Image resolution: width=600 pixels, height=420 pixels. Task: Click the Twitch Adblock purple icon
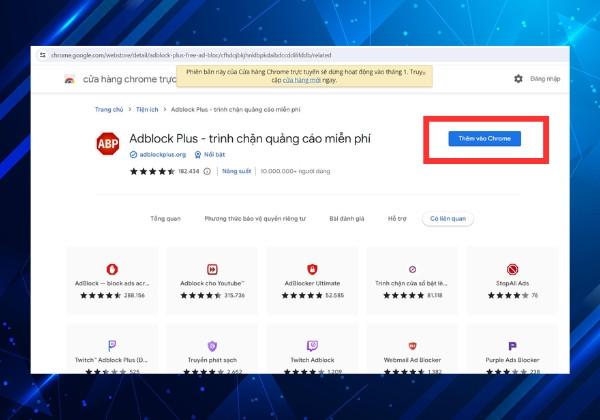coord(312,346)
